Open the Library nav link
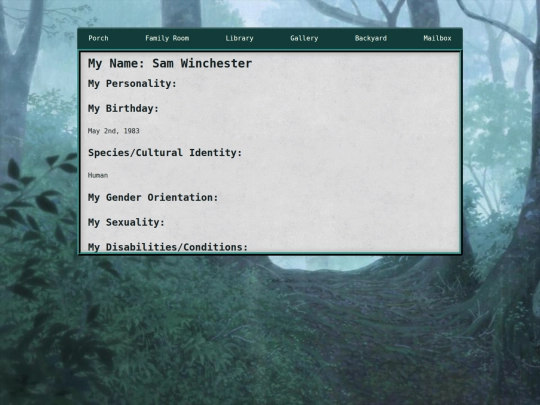The image size is (540, 405). coord(239,38)
